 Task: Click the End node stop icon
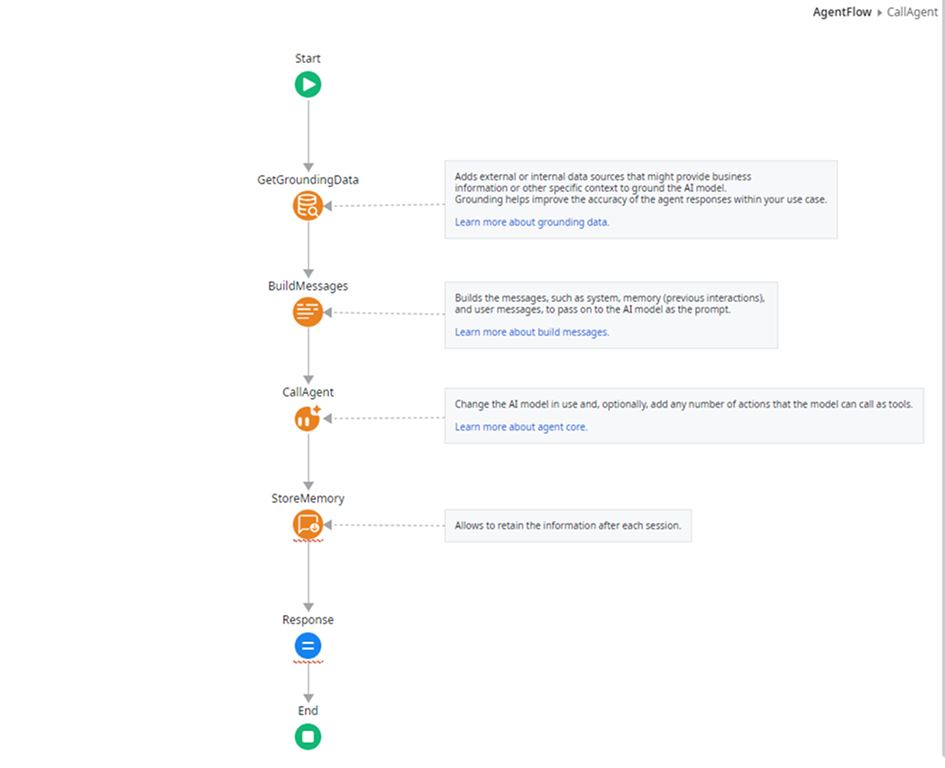pyautogui.click(x=307, y=736)
